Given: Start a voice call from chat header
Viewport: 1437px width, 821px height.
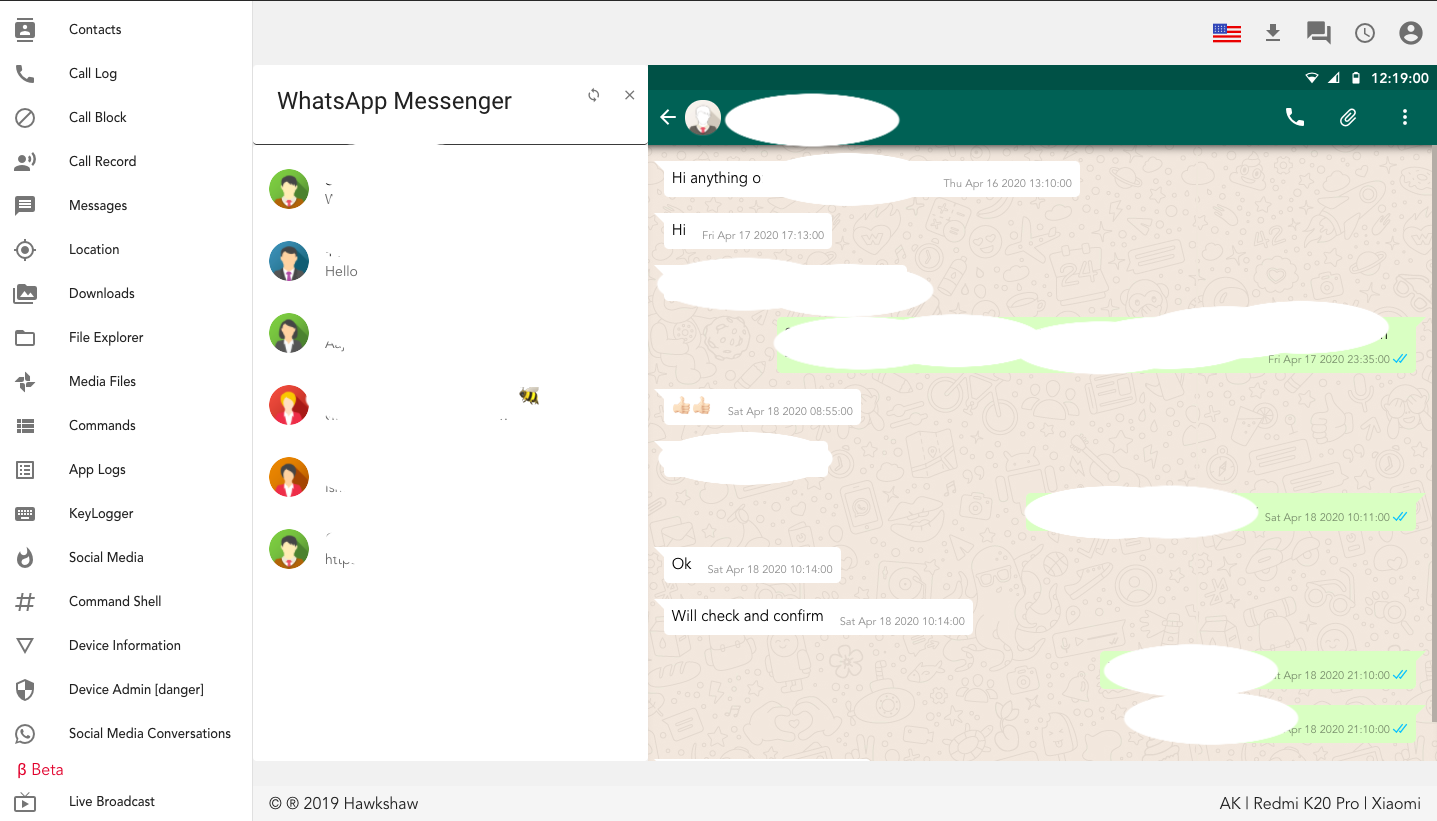Looking at the screenshot, I should [x=1295, y=117].
